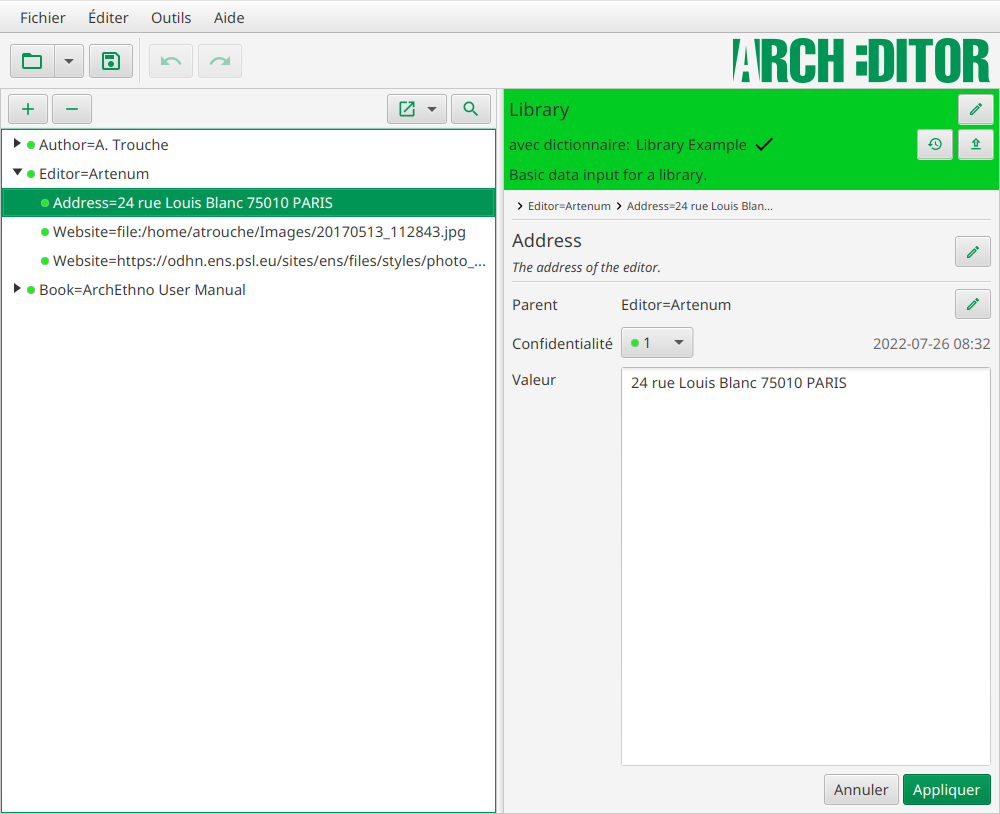1000x814 pixels.
Task: Click the open folder icon
Action: (x=32, y=61)
